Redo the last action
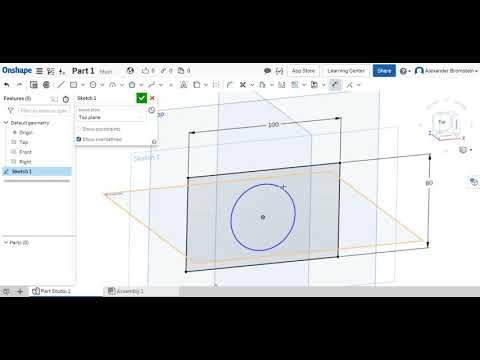480x360 pixels. (x=19, y=85)
